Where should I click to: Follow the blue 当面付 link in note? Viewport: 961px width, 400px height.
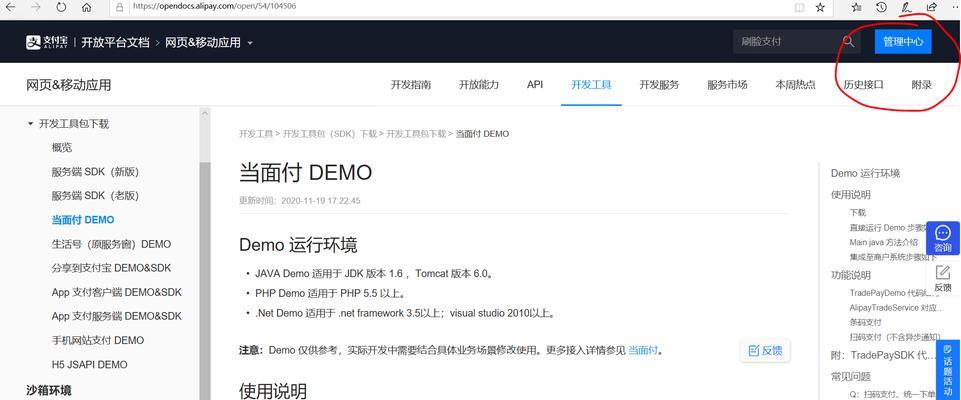[643, 350]
